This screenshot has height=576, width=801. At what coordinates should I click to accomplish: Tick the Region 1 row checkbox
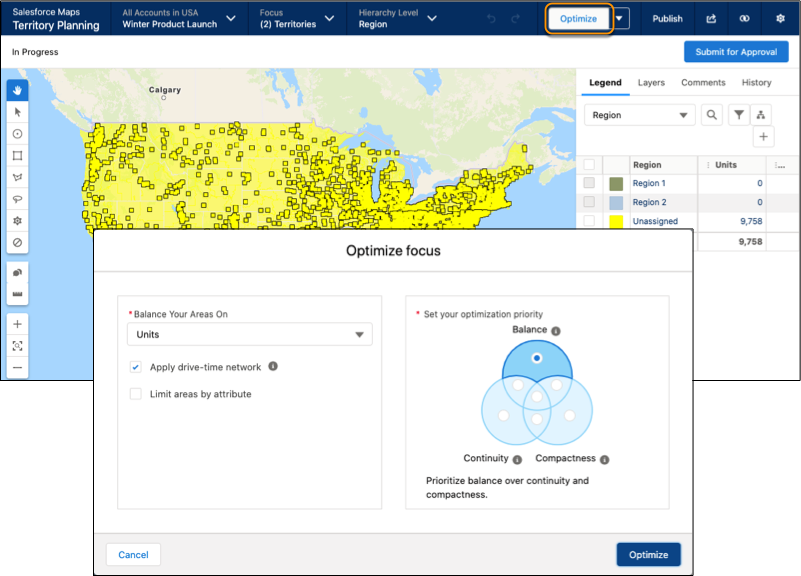pyautogui.click(x=589, y=182)
